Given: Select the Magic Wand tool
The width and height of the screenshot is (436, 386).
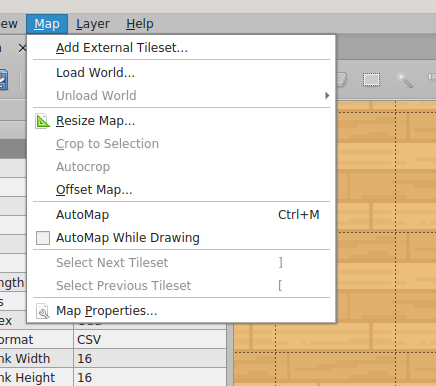Looking at the screenshot, I should (405, 80).
